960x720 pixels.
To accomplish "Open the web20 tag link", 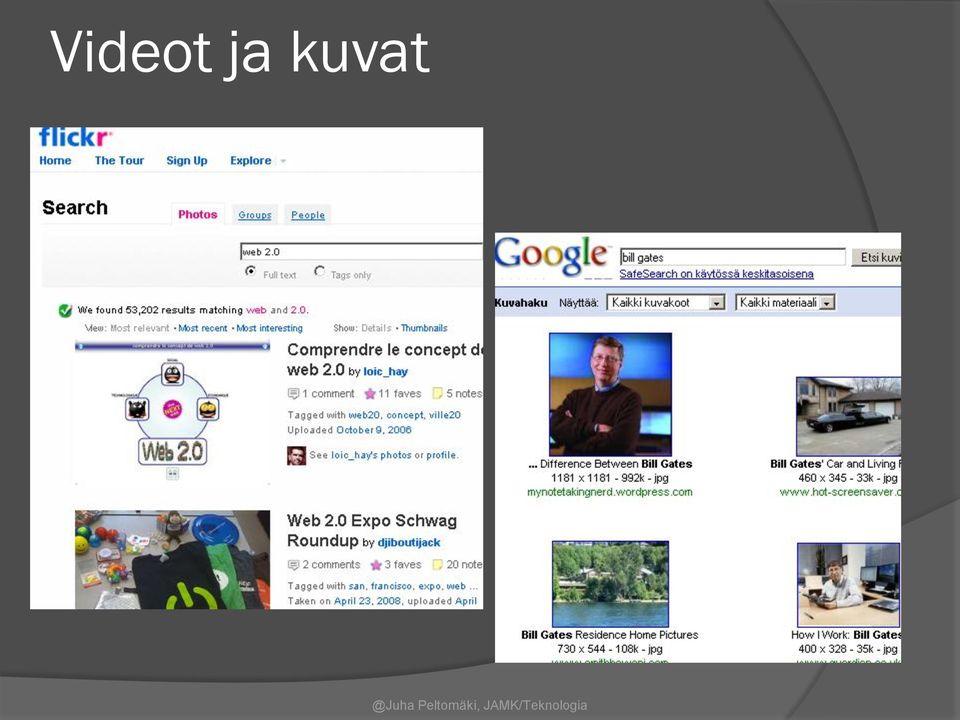I will tap(364, 415).
